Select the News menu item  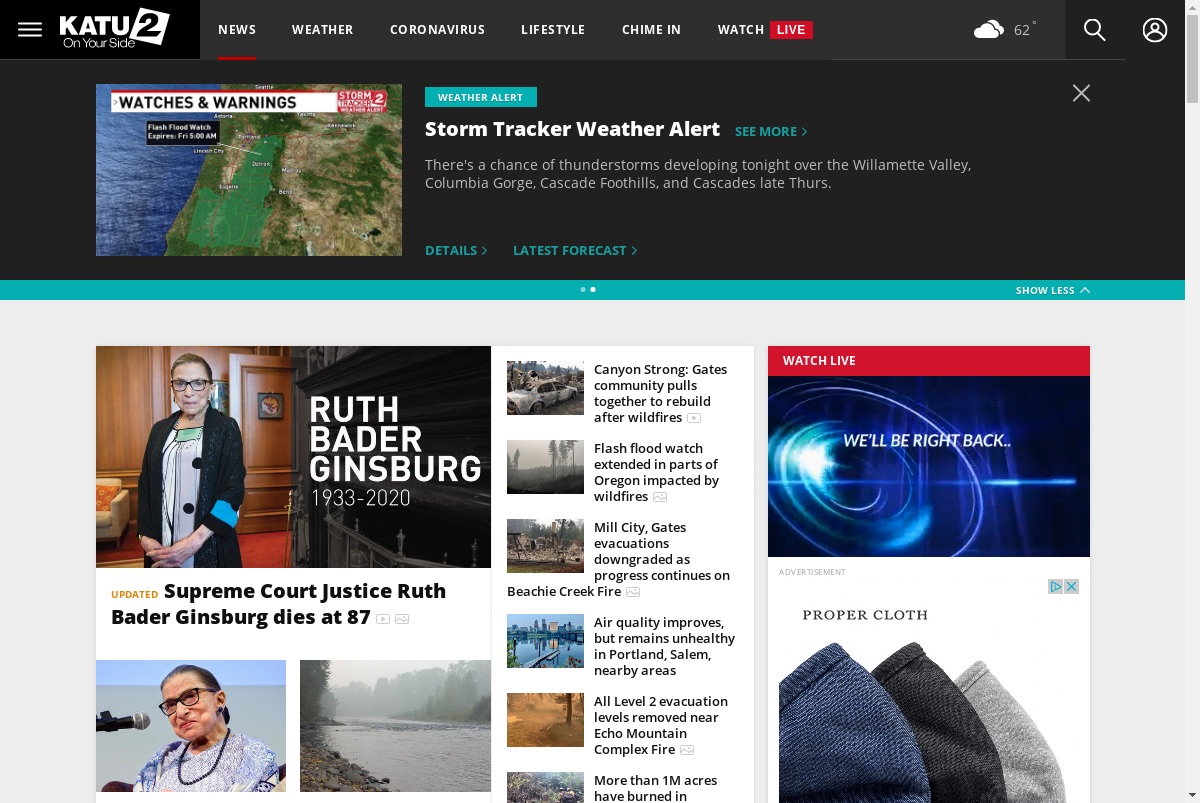coord(237,30)
